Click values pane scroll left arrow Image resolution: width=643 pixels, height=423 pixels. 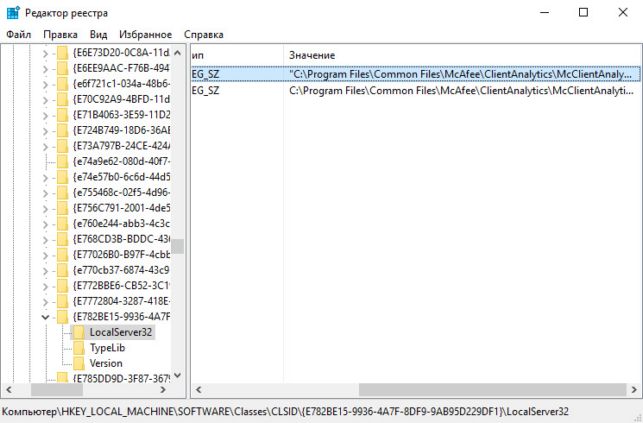coord(198,390)
